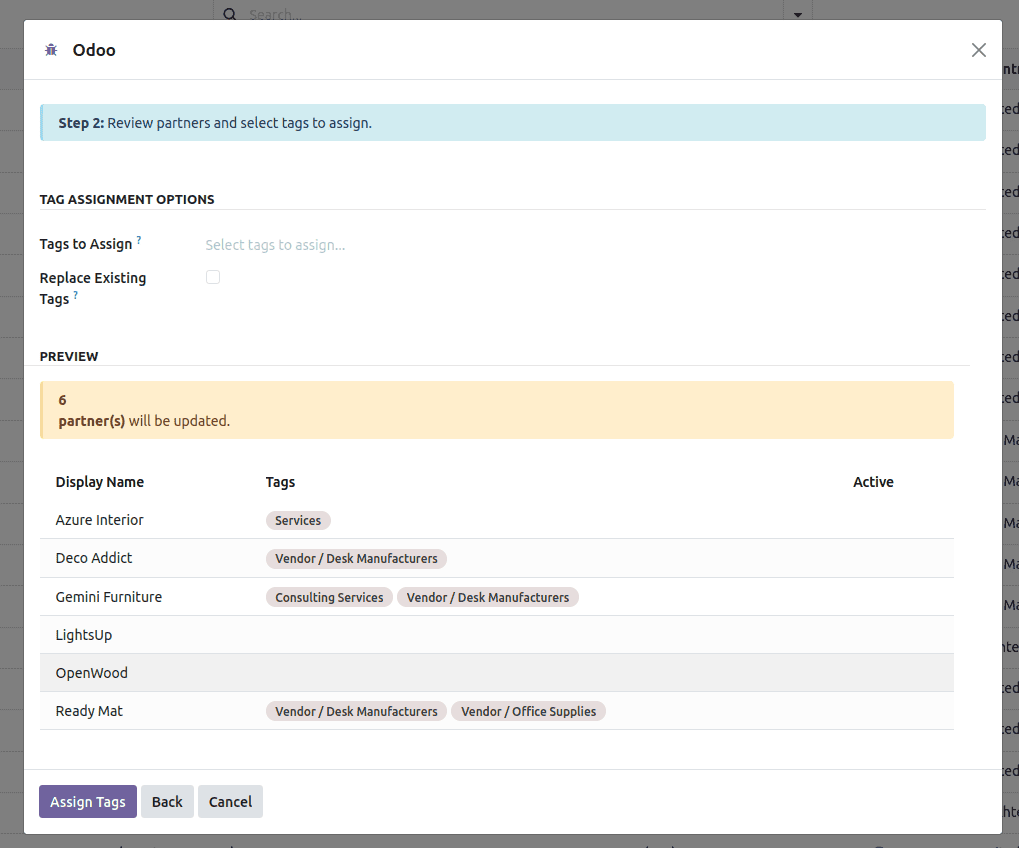1019x848 pixels.
Task: Select the Azure Interior partner row
Action: point(99,519)
